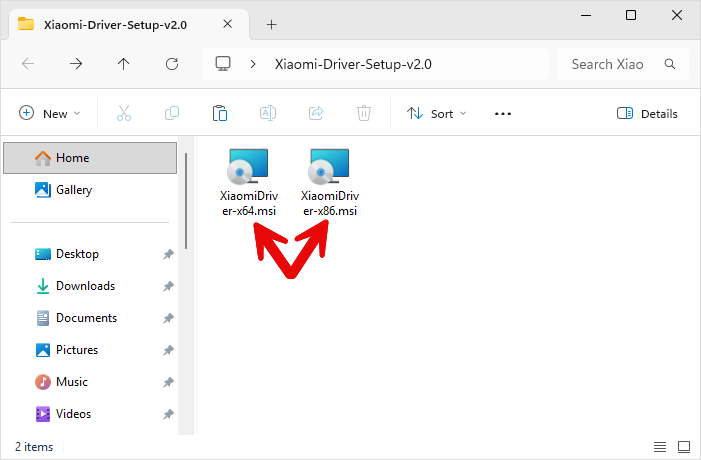Image resolution: width=701 pixels, height=460 pixels.
Task: Select the XiaomiDriver-x64.msi file
Action: click(249, 183)
